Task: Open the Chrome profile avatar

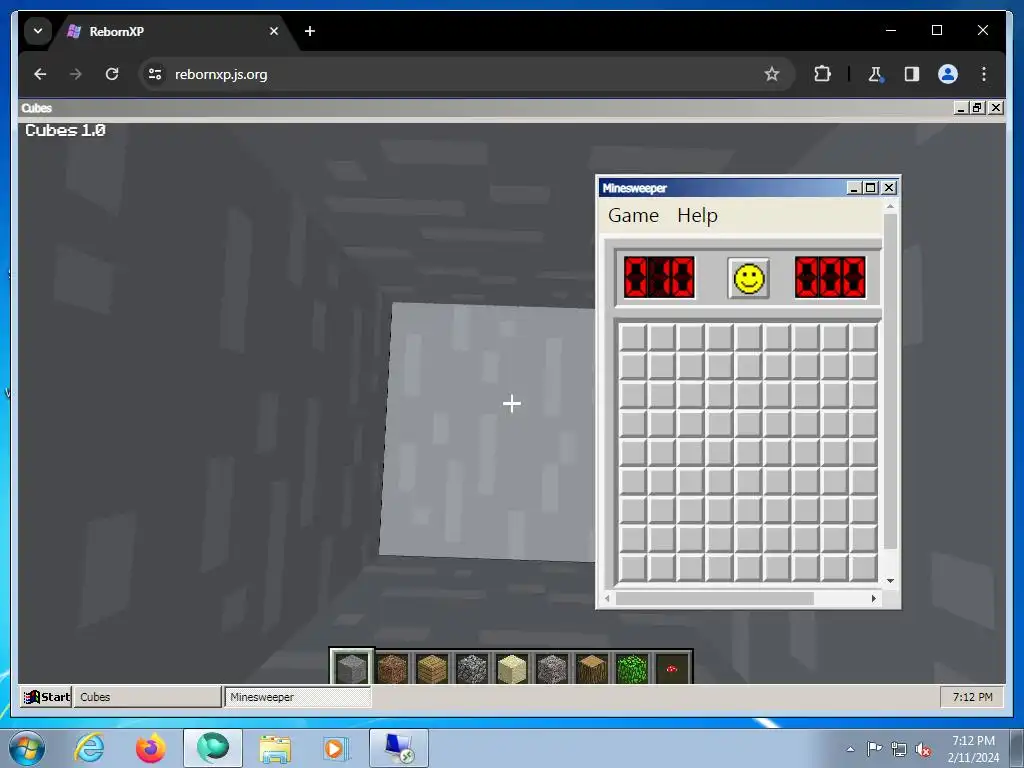Action: coord(948,74)
